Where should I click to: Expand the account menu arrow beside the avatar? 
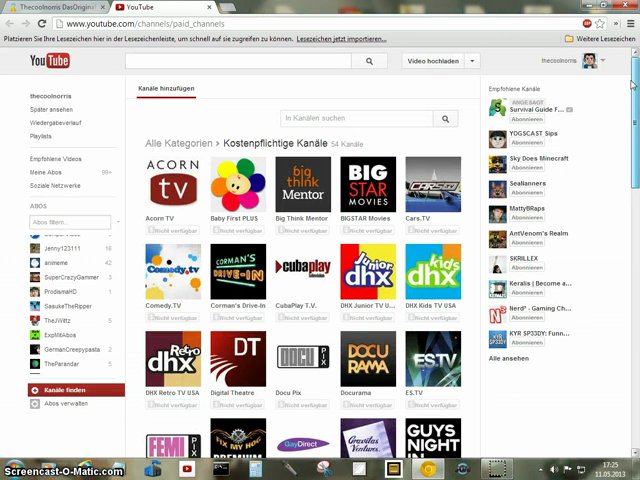(x=603, y=61)
